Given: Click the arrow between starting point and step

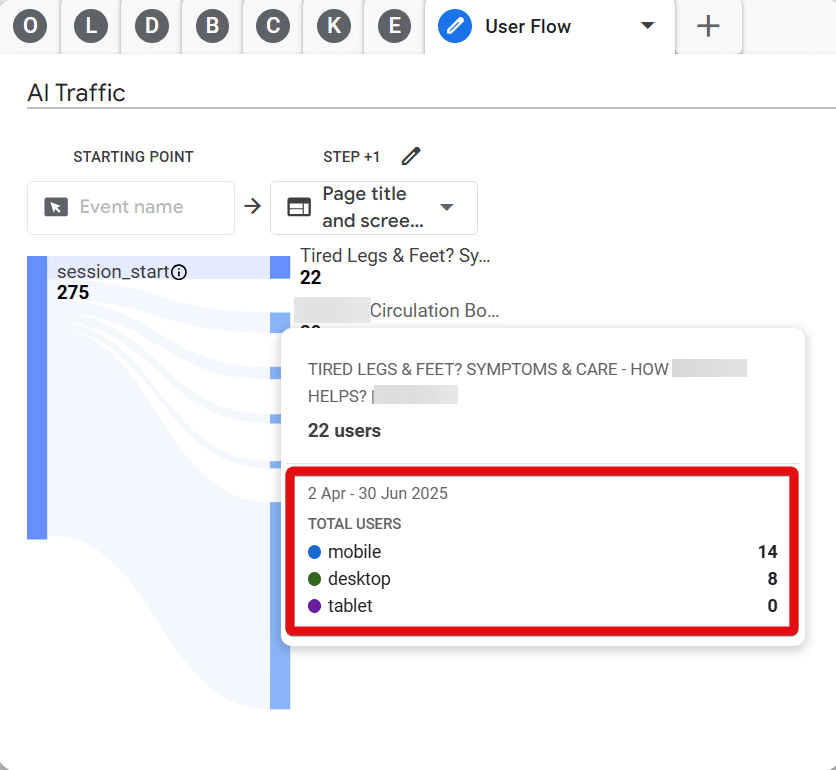Looking at the screenshot, I should (x=252, y=206).
